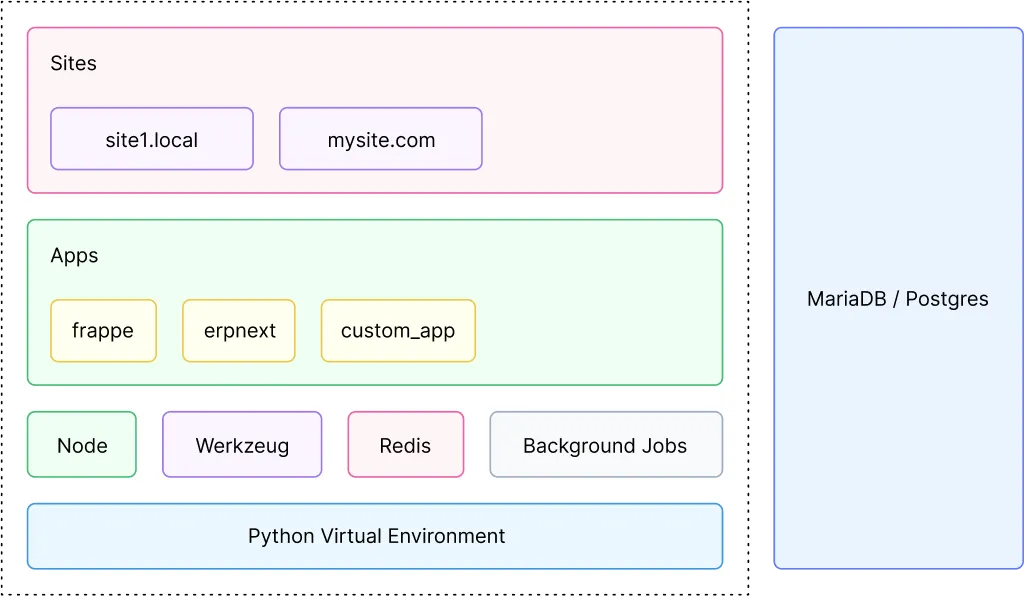Toggle the site1.local site entry

[x=151, y=139]
